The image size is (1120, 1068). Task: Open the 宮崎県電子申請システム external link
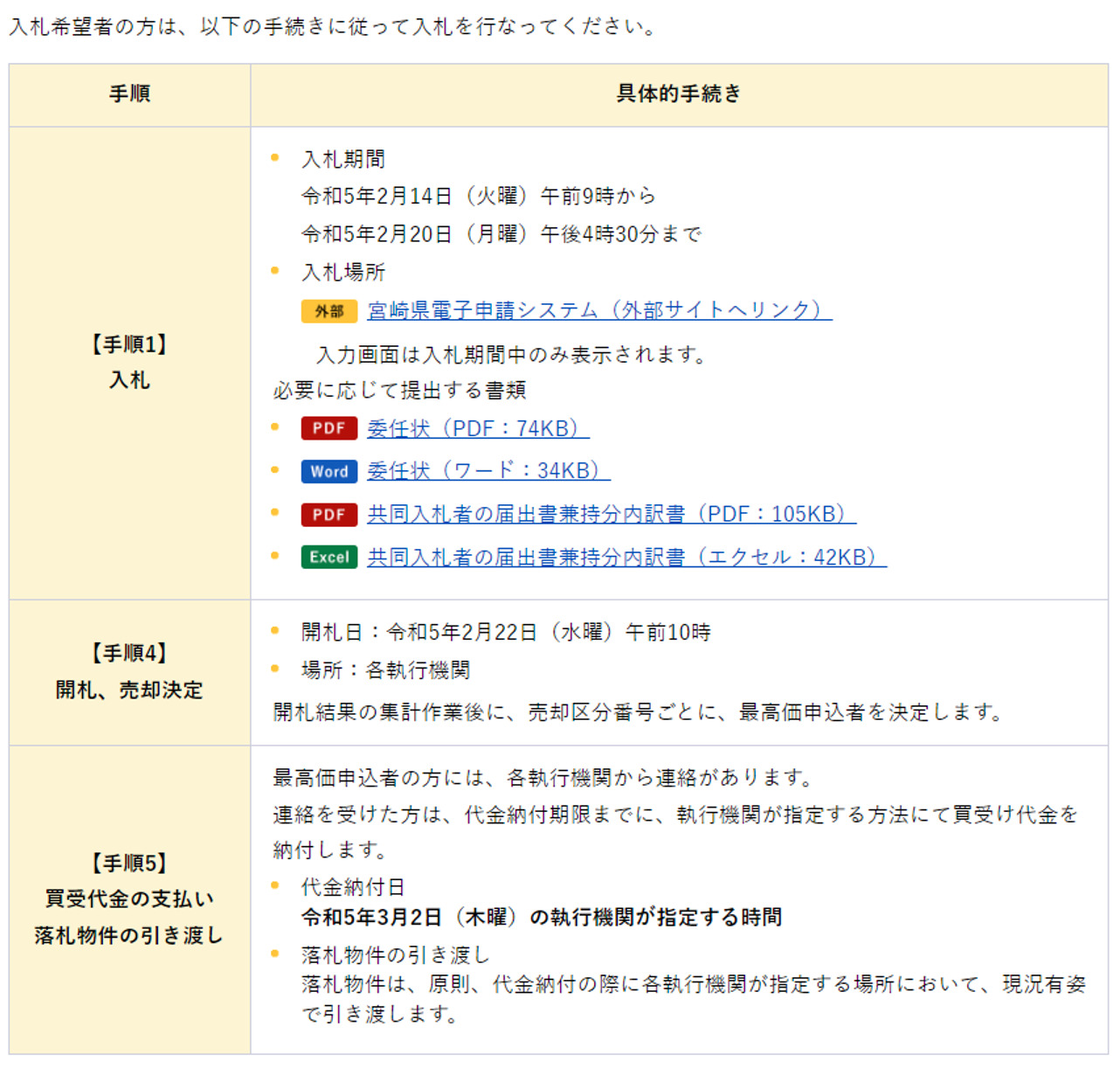point(599,310)
